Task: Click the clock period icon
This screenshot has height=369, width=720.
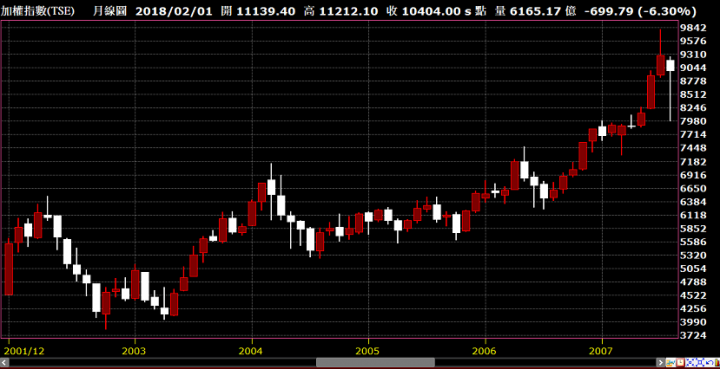Action: coord(680,362)
